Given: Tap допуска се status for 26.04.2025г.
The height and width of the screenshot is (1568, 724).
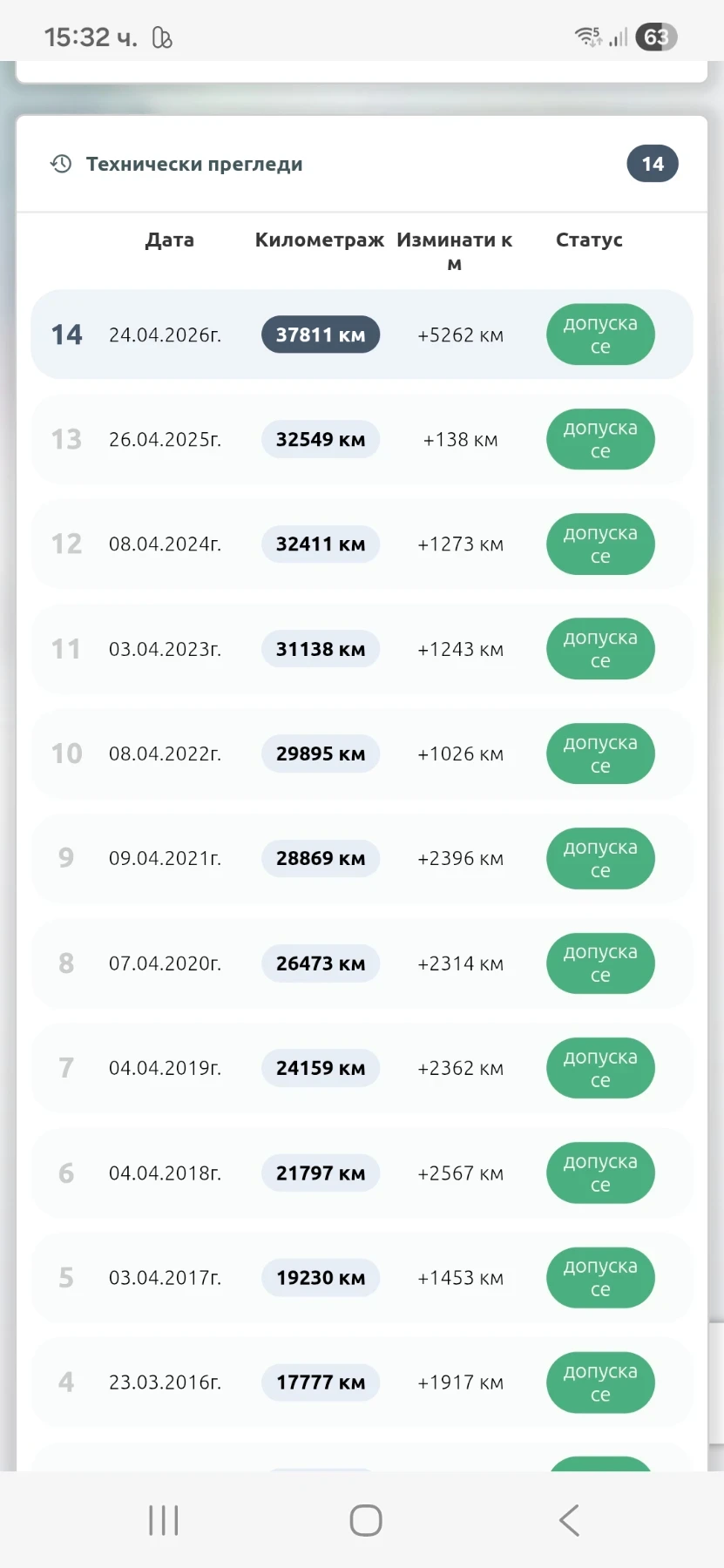Looking at the screenshot, I should [x=600, y=439].
